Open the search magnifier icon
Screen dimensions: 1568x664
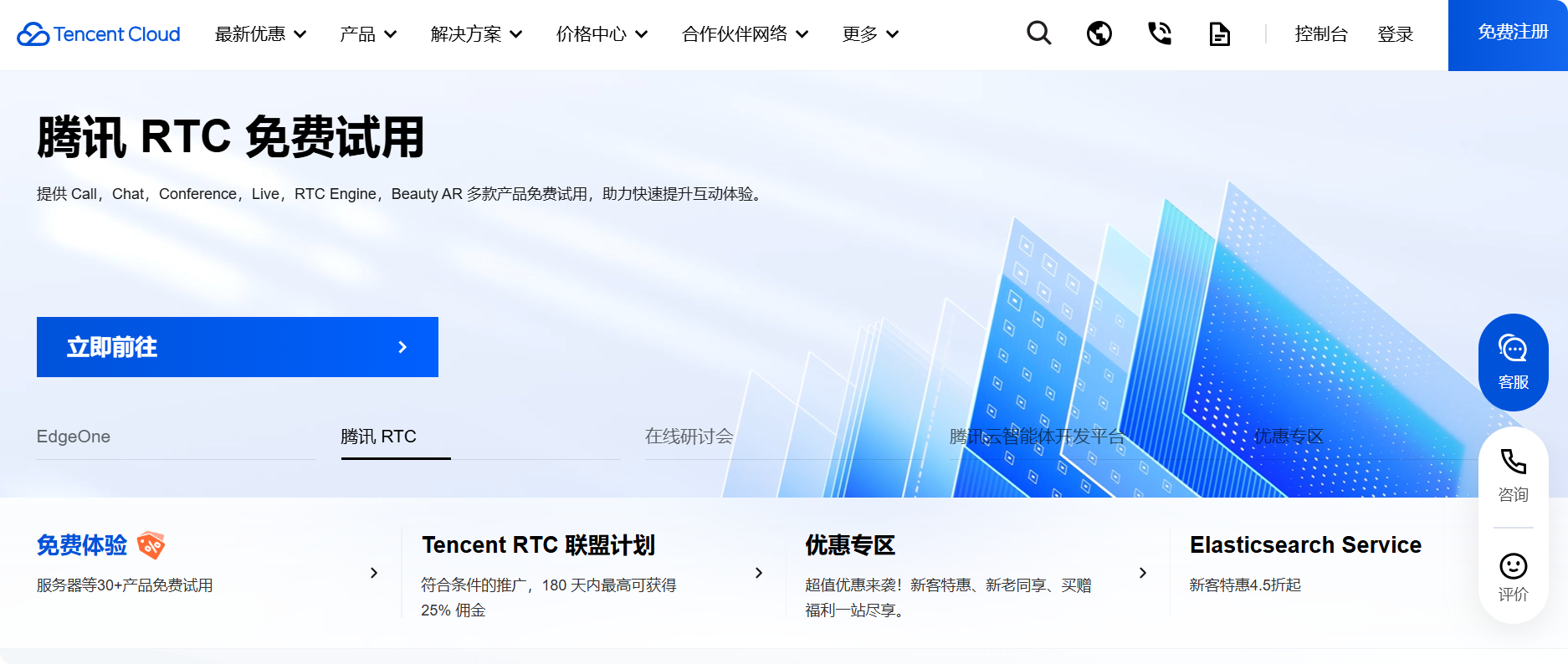[1038, 33]
